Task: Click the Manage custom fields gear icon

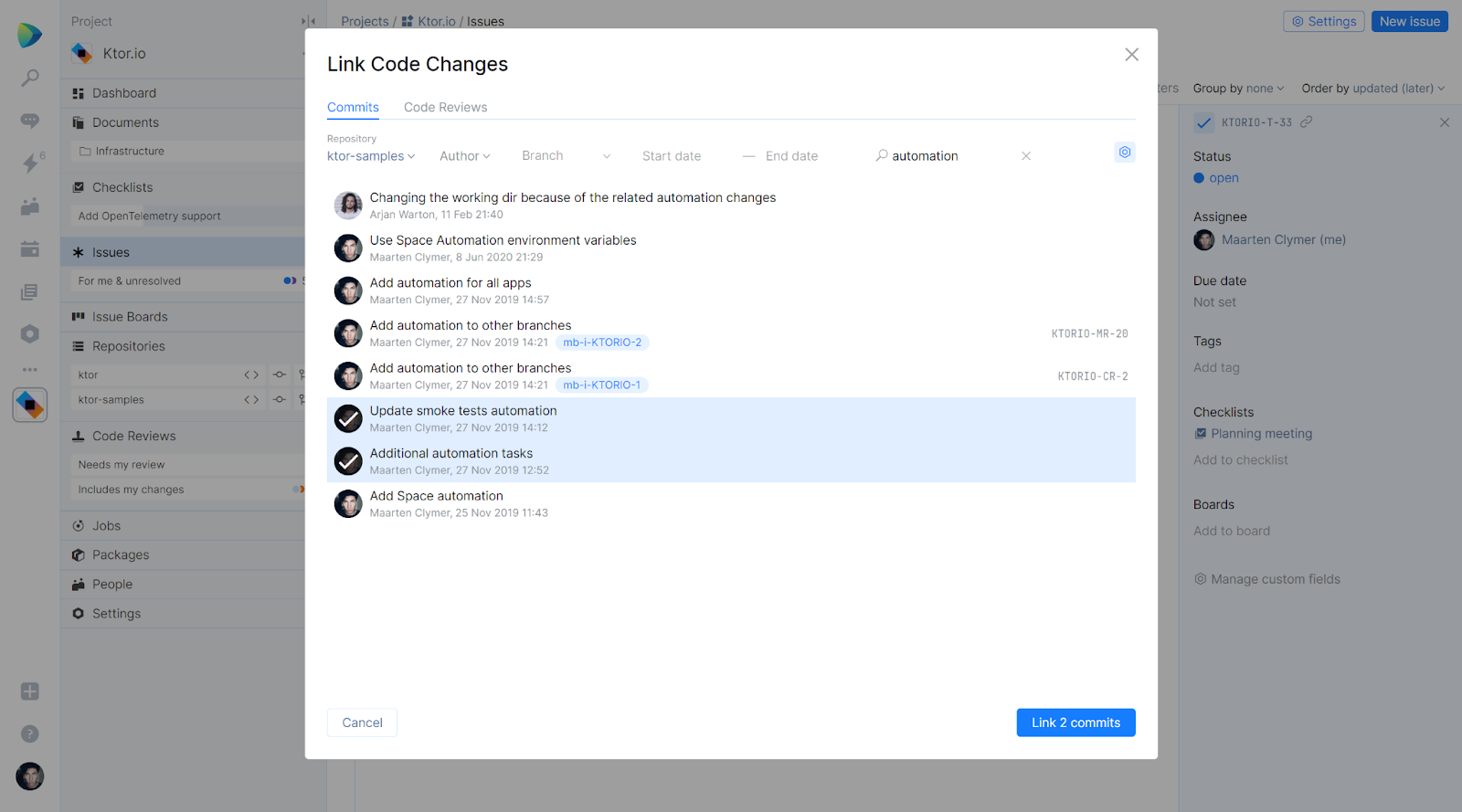Action: point(1201,579)
